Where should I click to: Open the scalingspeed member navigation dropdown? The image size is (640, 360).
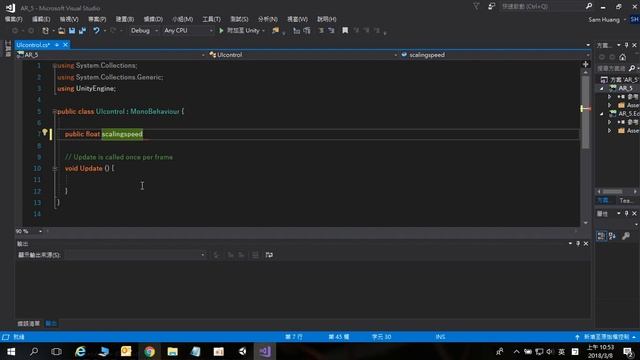click(495, 55)
